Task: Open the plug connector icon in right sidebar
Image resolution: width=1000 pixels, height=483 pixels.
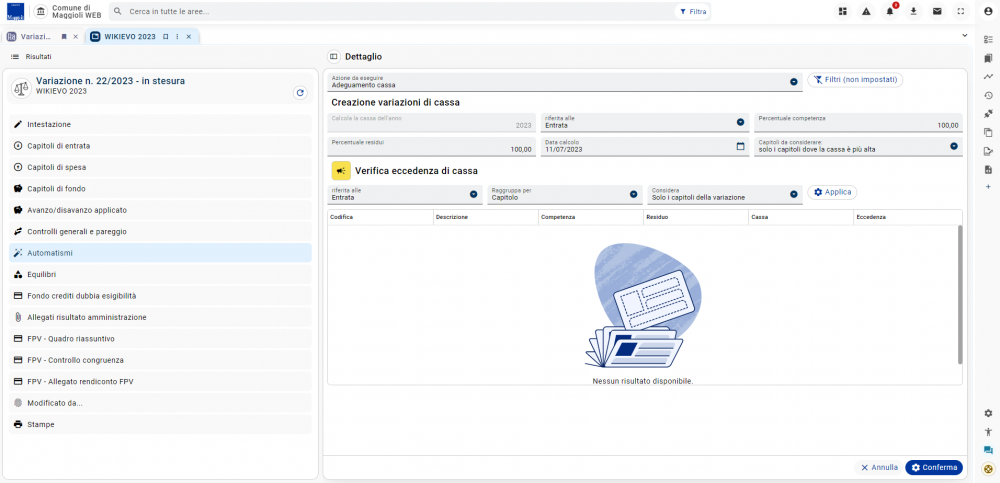Action: pos(989,114)
